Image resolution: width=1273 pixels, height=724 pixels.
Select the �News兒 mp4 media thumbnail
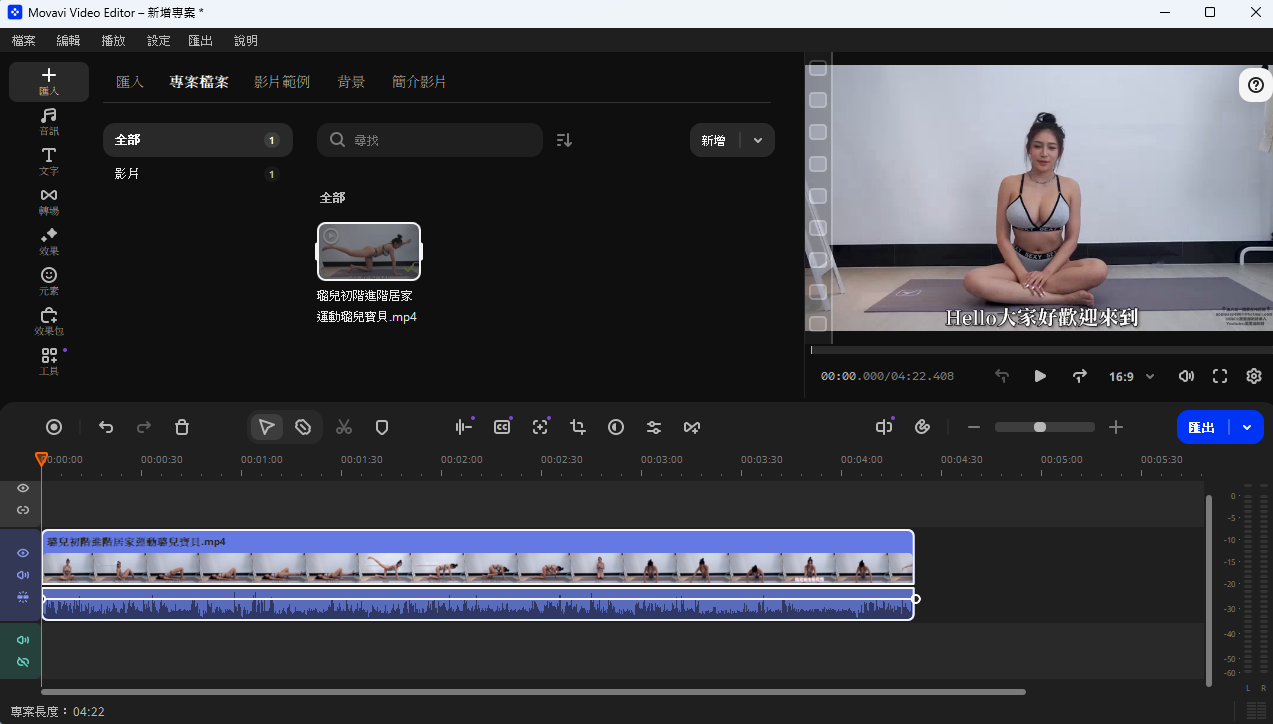(x=369, y=251)
